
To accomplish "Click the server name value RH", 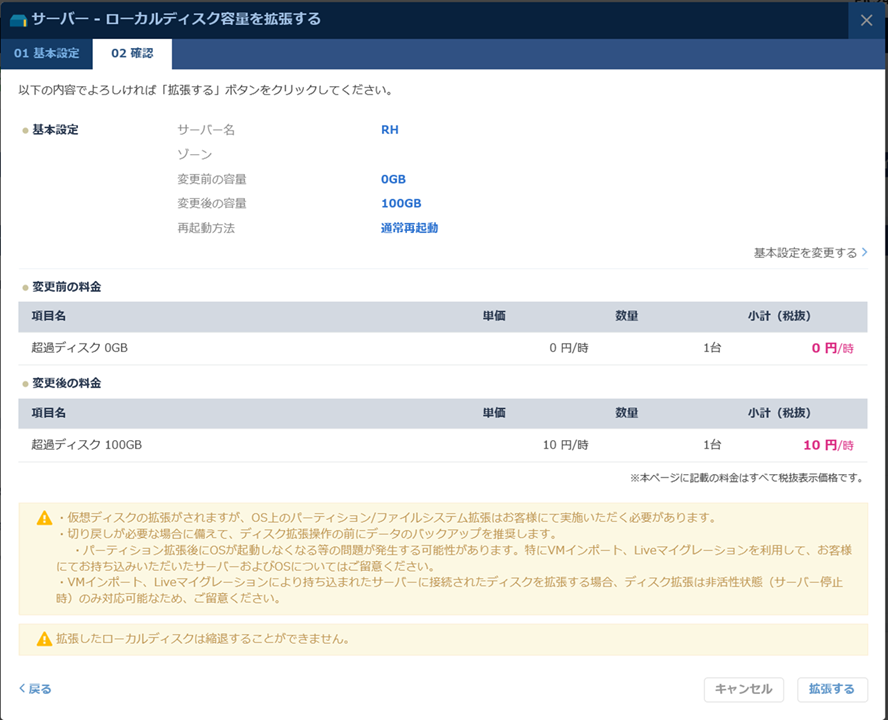I will [390, 130].
